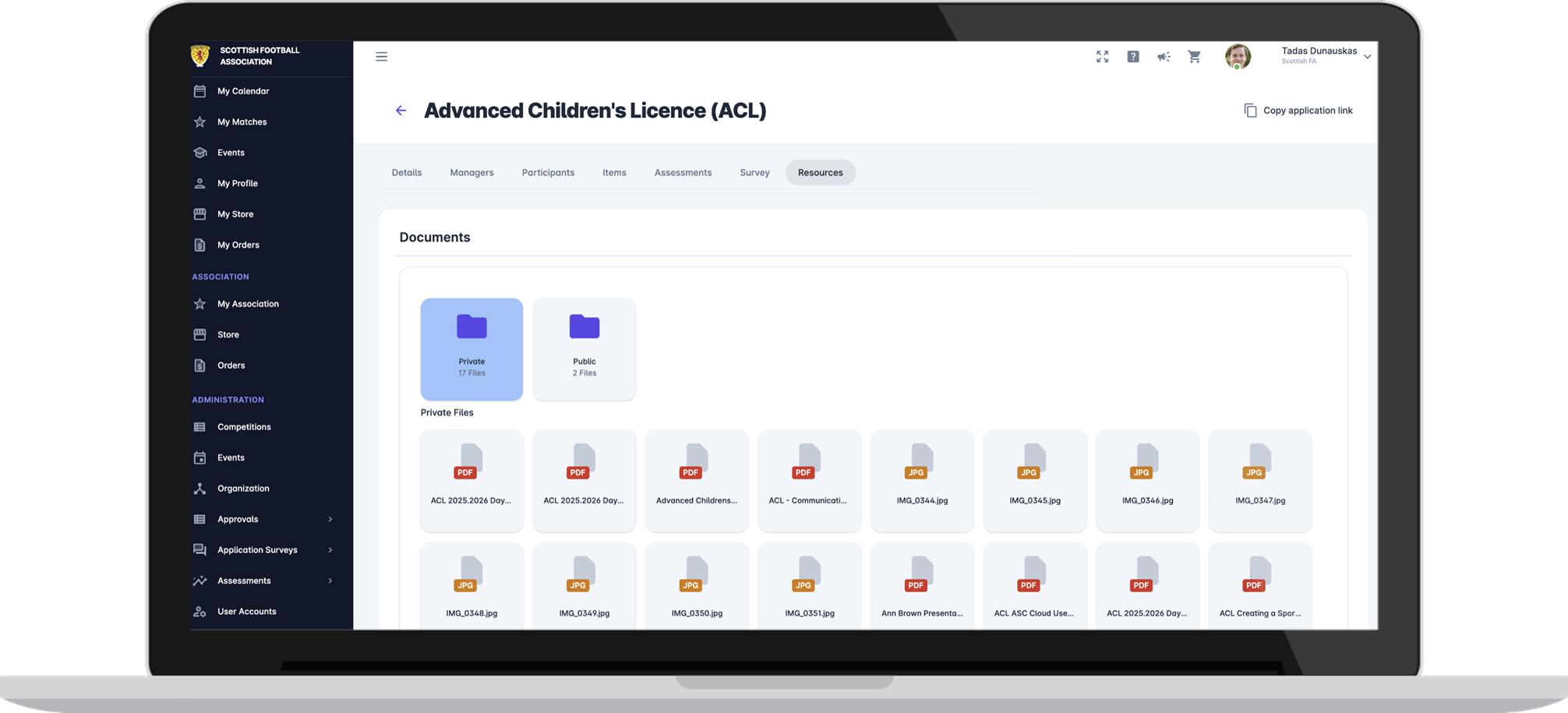This screenshot has width=1568, height=713.
Task: Click the user profile avatar
Action: coord(1238,56)
